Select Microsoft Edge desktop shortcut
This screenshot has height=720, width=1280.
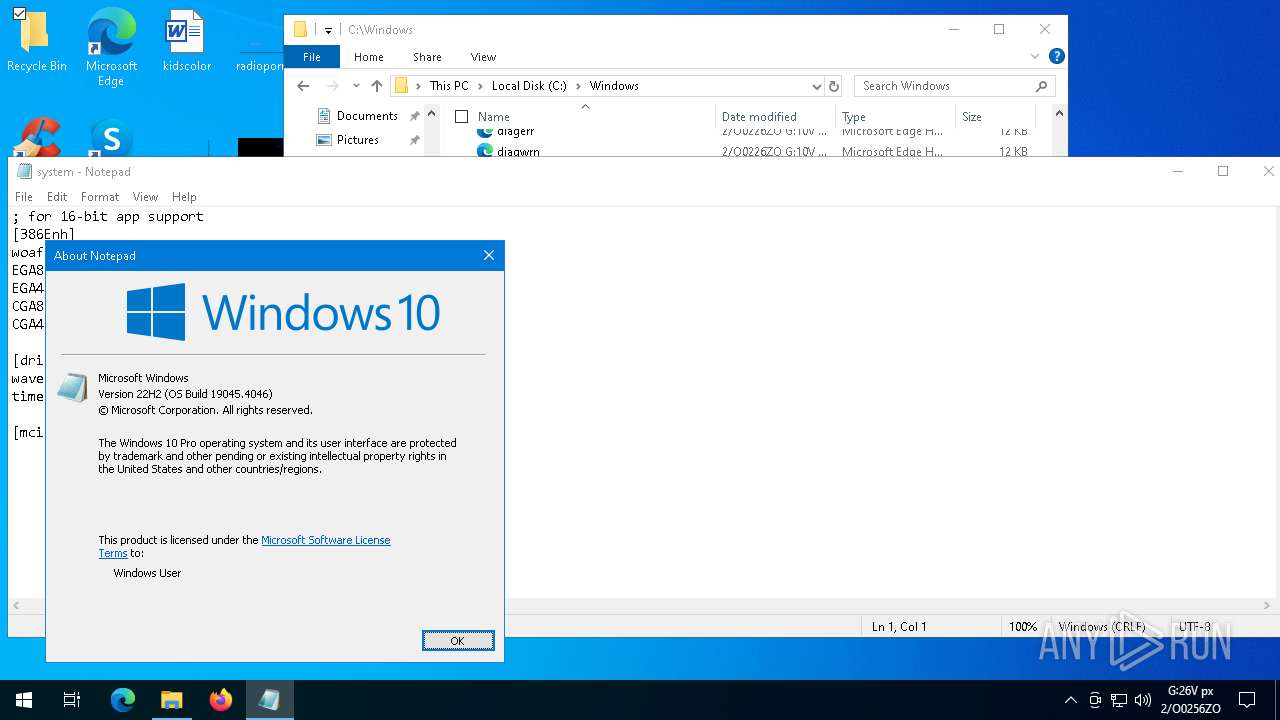click(111, 48)
